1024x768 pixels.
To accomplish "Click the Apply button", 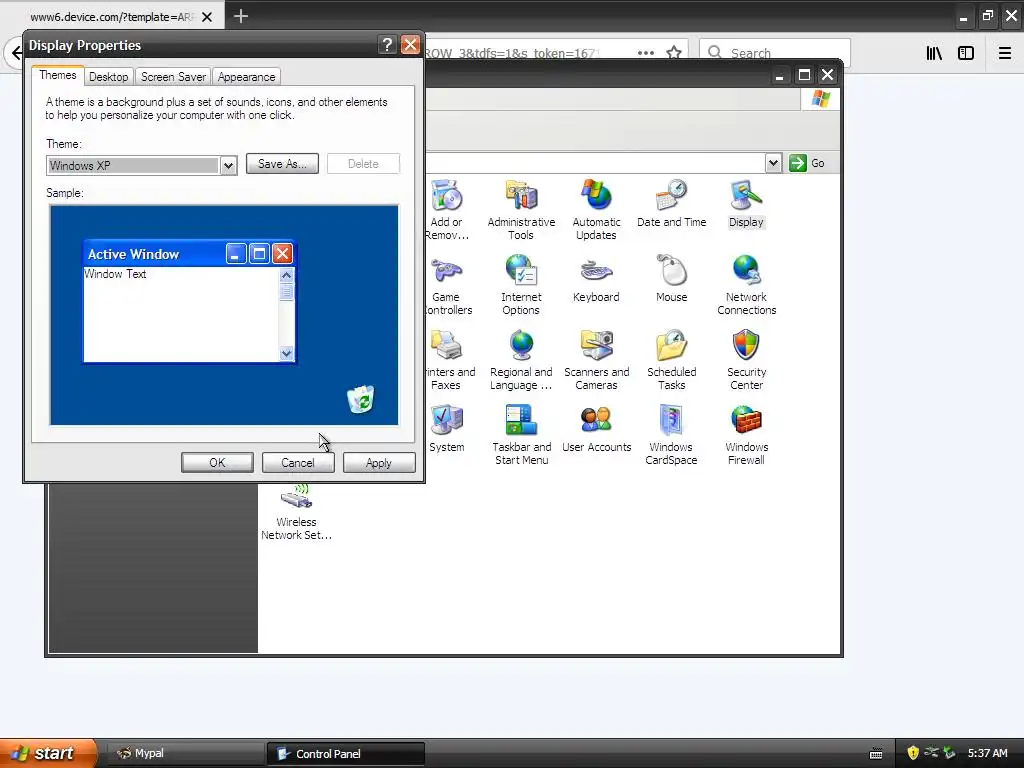I will 379,462.
